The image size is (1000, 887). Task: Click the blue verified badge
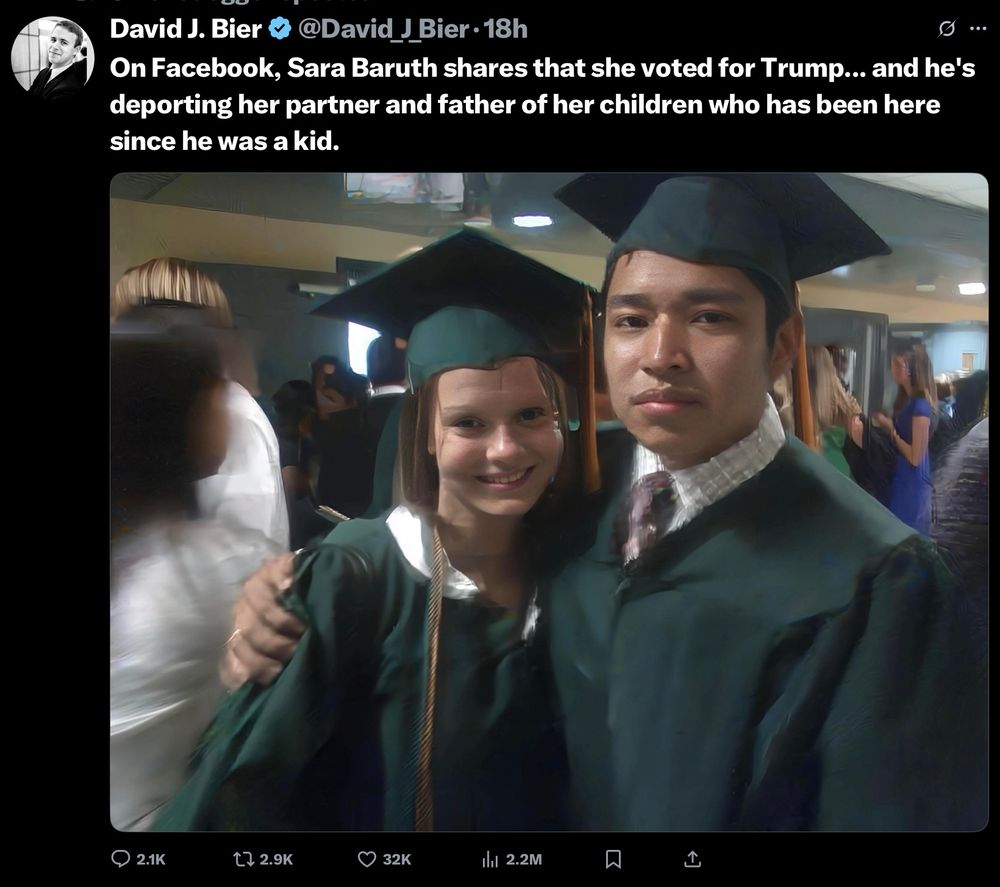[279, 29]
